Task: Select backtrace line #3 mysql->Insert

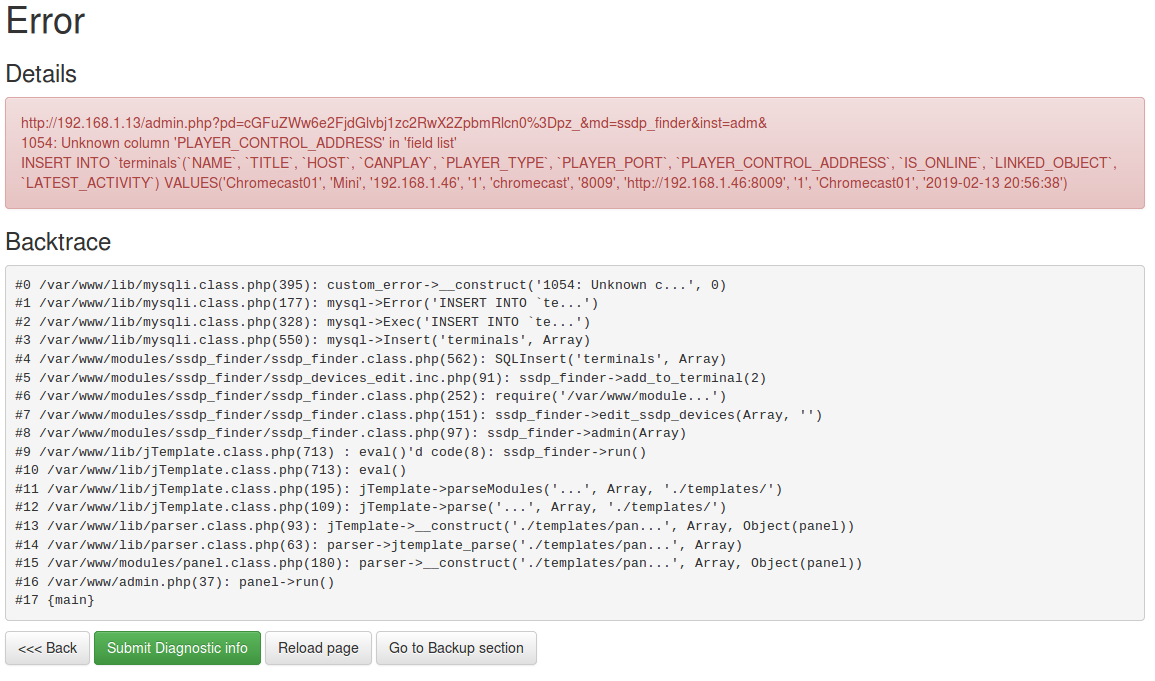Action: click(x=303, y=340)
